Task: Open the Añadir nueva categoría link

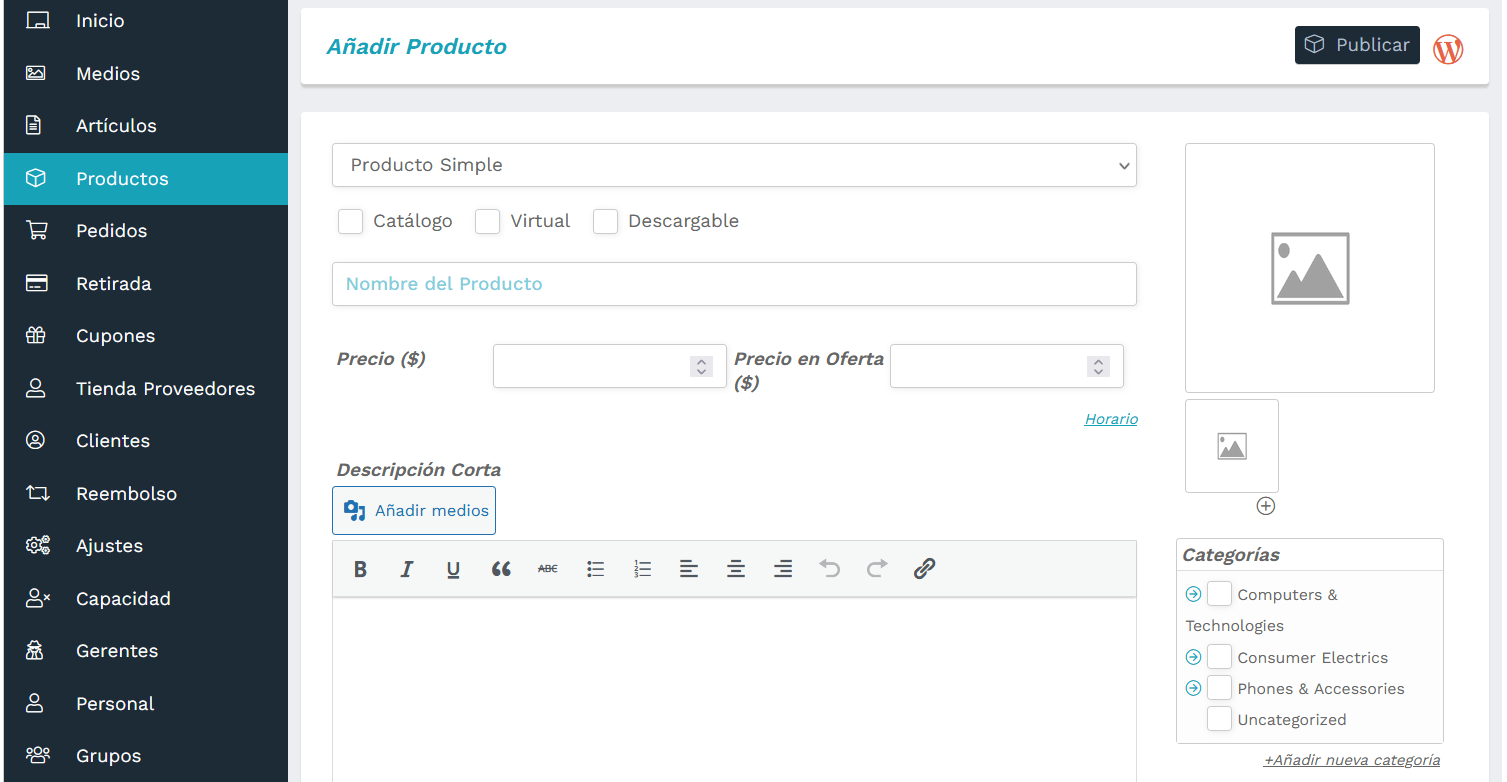Action: (x=1352, y=759)
